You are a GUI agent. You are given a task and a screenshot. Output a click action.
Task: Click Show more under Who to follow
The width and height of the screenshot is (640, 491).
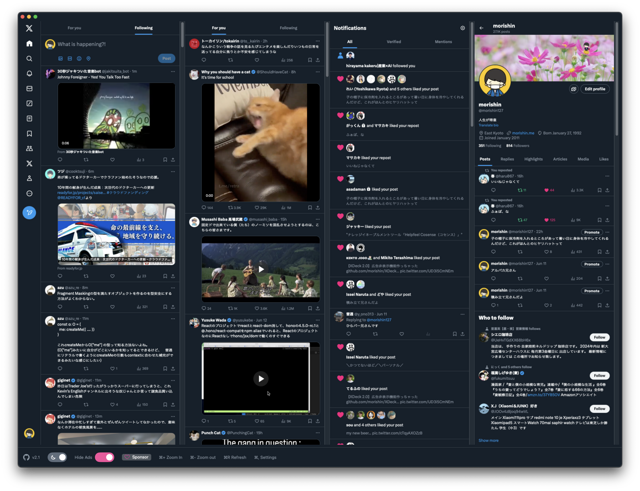click(x=489, y=440)
